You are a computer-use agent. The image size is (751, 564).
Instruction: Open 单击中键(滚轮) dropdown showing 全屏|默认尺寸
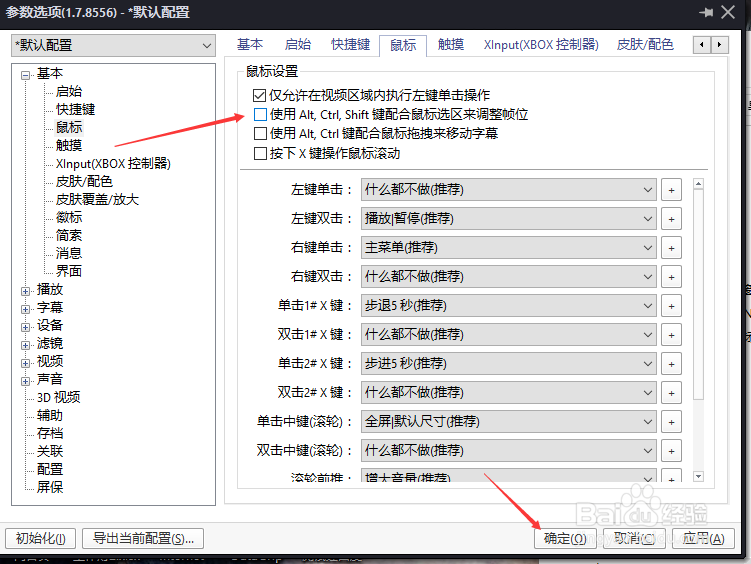point(509,421)
